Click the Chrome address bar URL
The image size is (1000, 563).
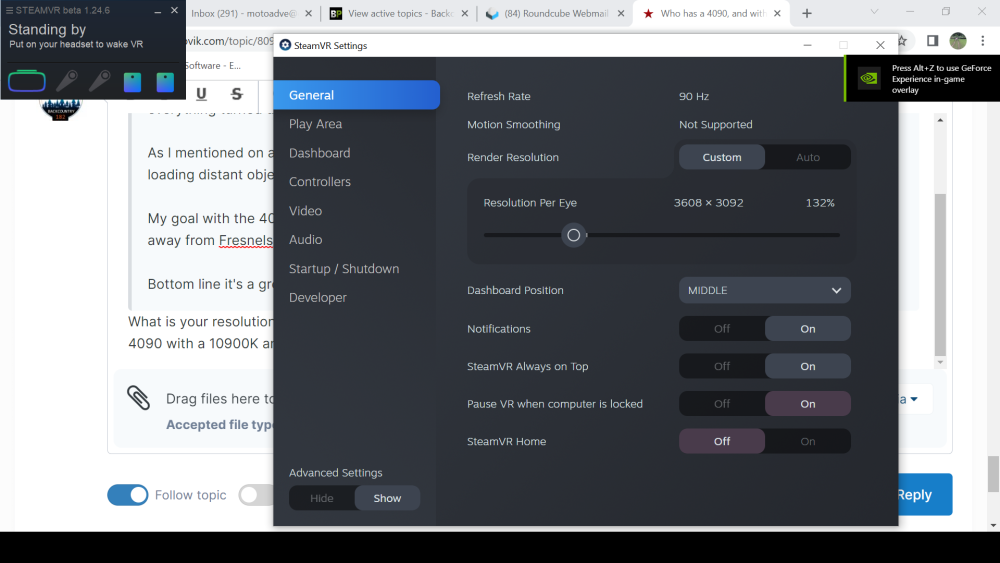click(230, 41)
